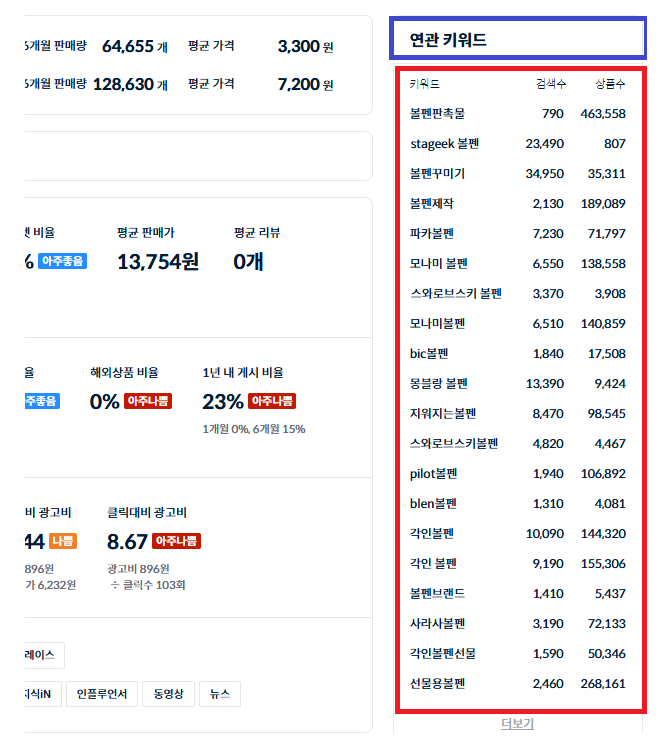Switch to the 뉴스 tab button
Image resolution: width=660 pixels, height=740 pixels.
(x=220, y=694)
